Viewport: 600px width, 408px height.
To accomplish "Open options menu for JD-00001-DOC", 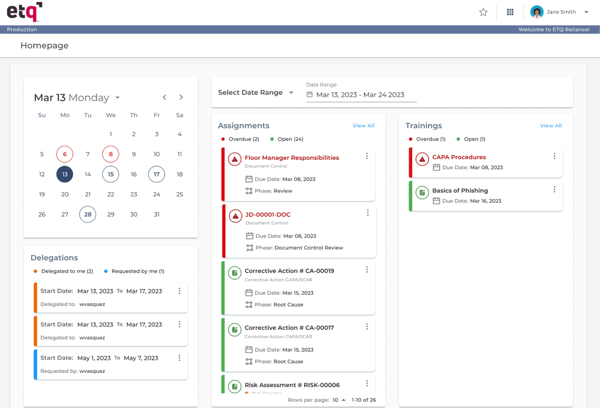I will [367, 213].
